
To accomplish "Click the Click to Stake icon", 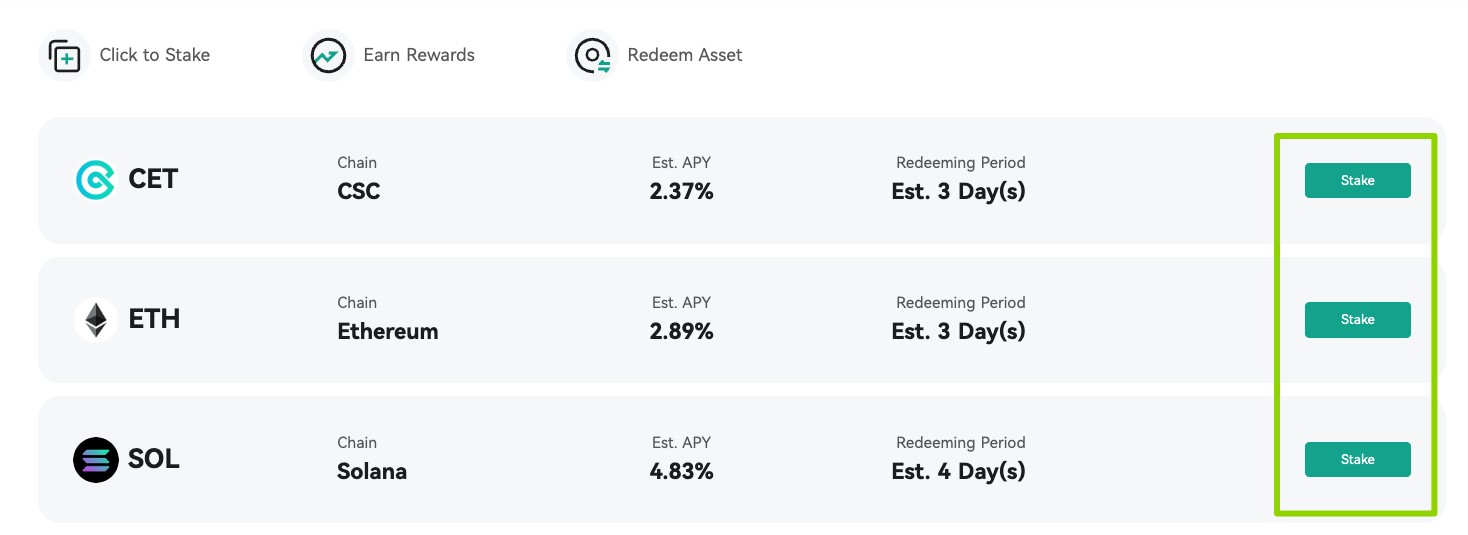I will click(64, 55).
